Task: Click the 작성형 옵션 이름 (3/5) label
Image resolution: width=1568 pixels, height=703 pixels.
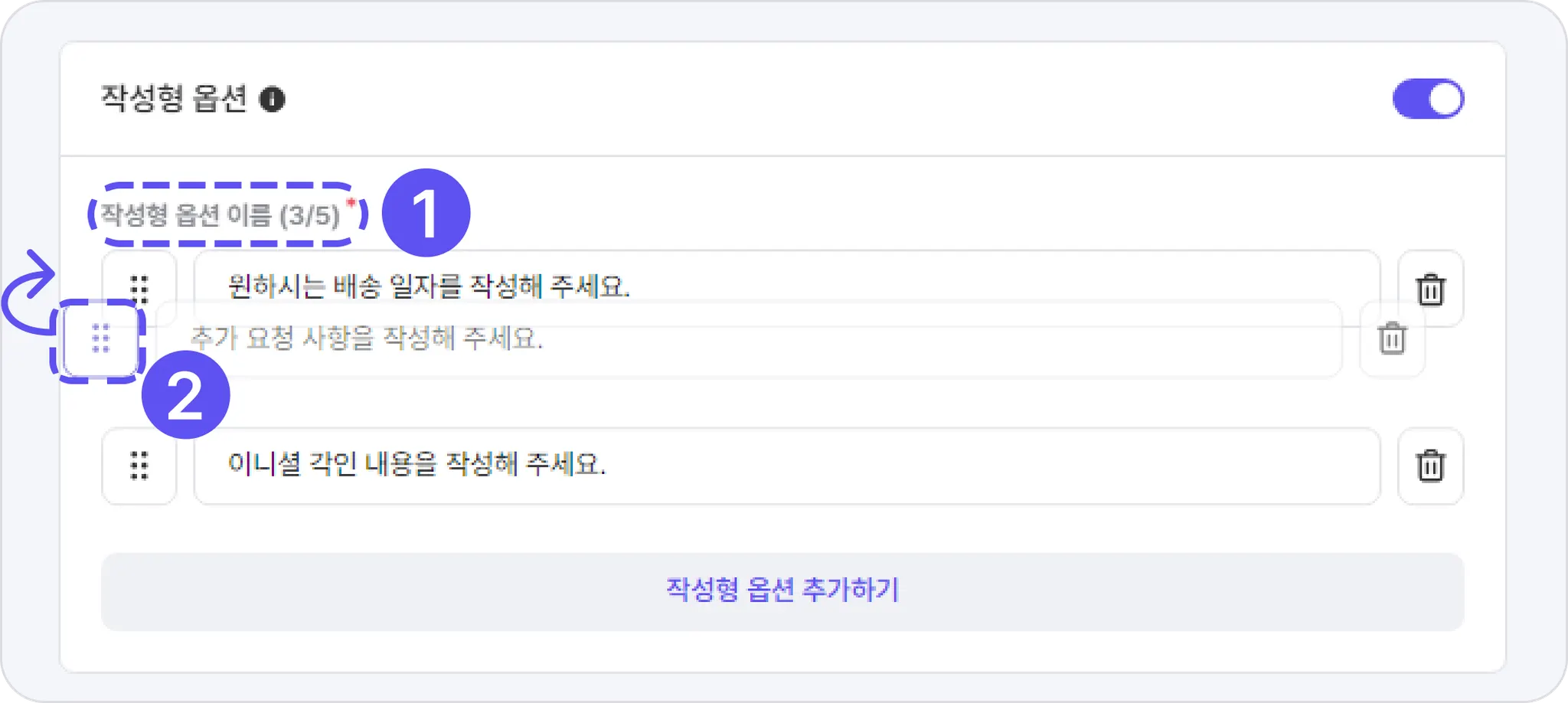Action: click(x=220, y=216)
